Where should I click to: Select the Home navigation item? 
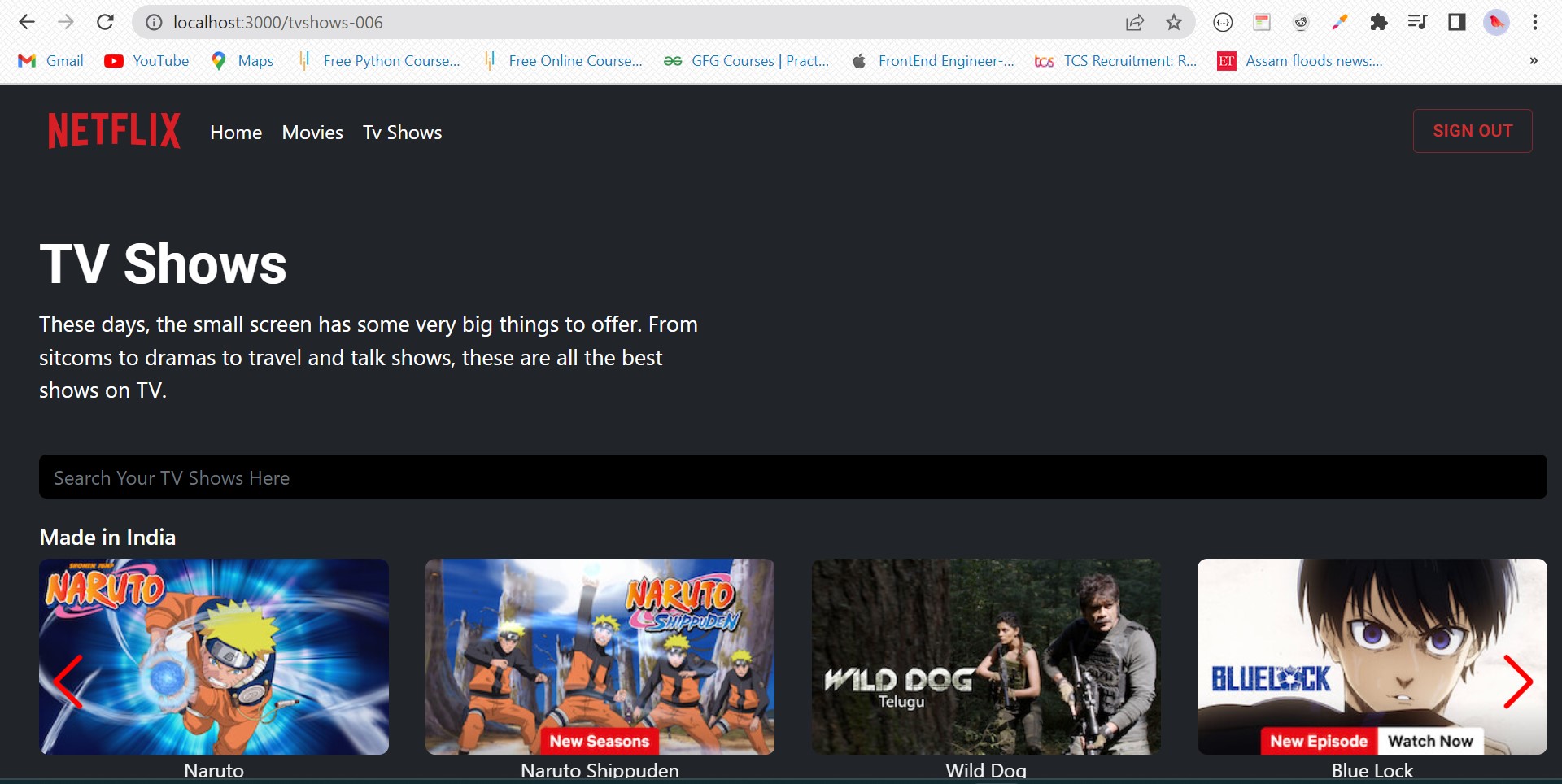[x=236, y=132]
